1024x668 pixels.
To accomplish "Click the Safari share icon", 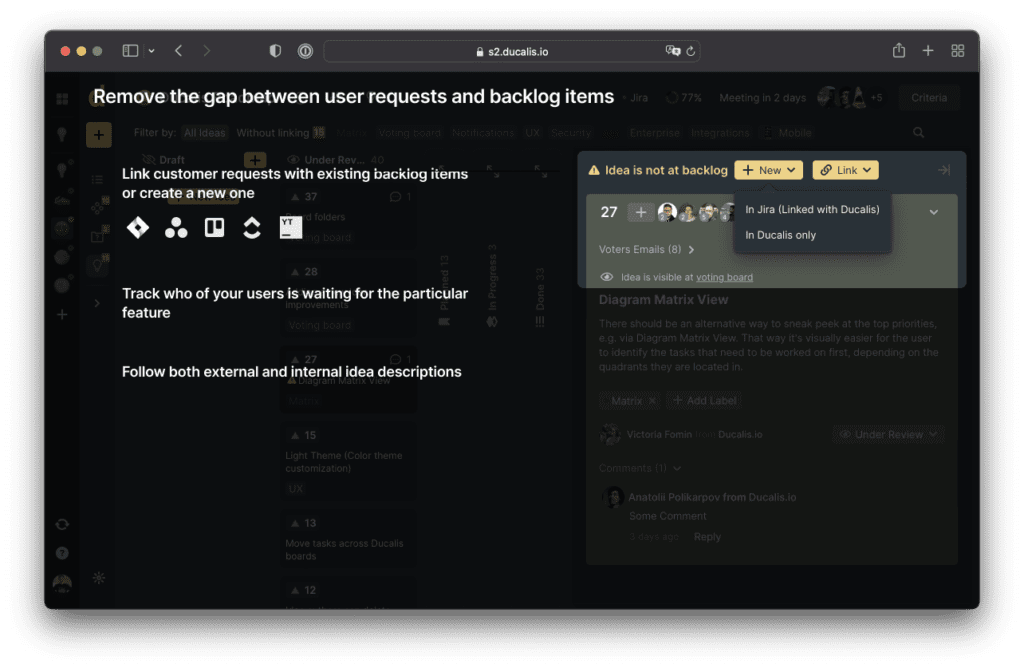I will (x=899, y=51).
